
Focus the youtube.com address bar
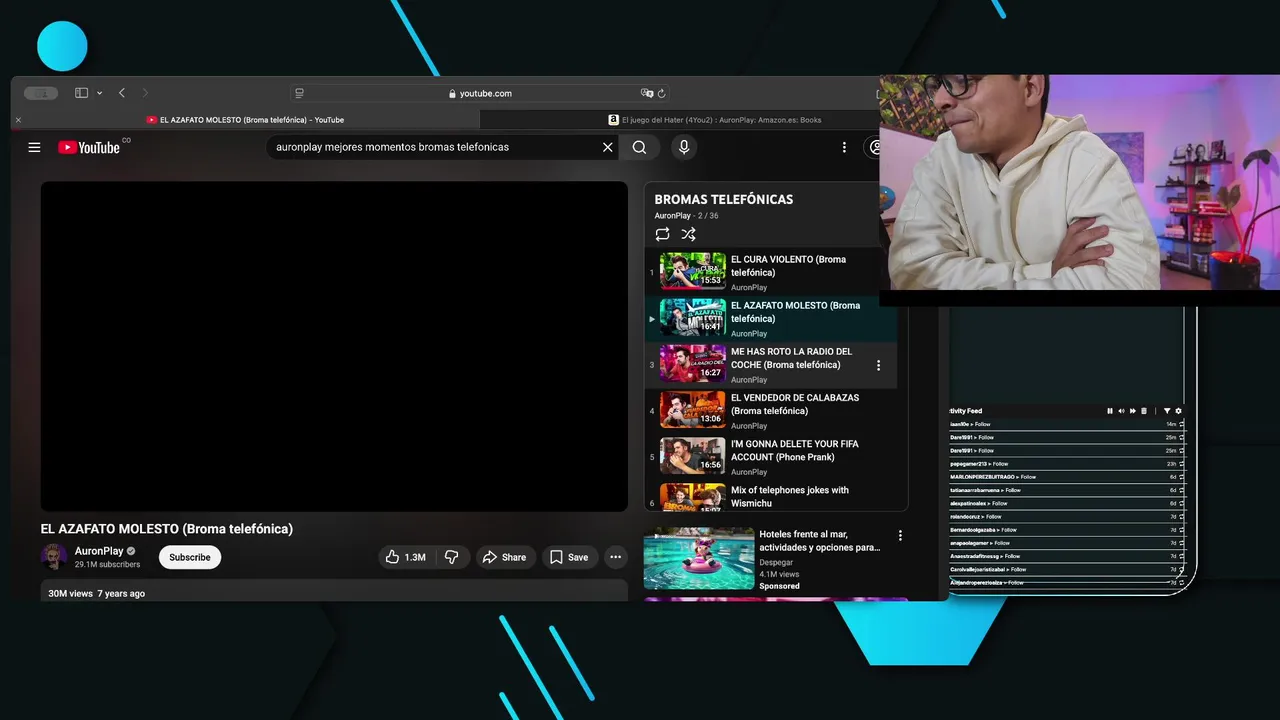(480, 93)
